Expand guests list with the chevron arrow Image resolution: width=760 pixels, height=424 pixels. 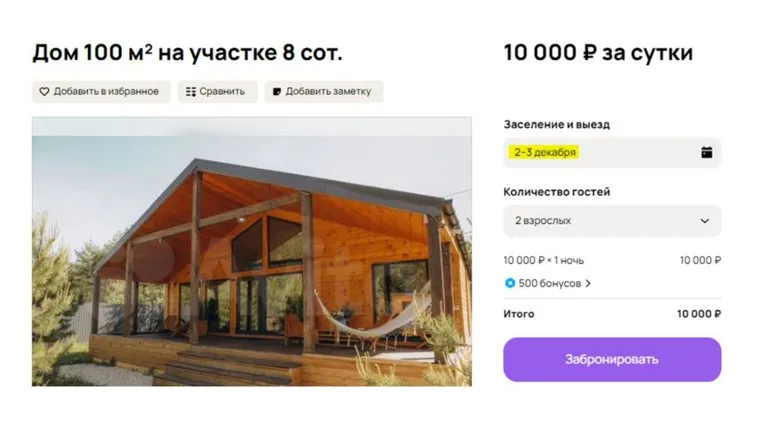pyautogui.click(x=704, y=221)
